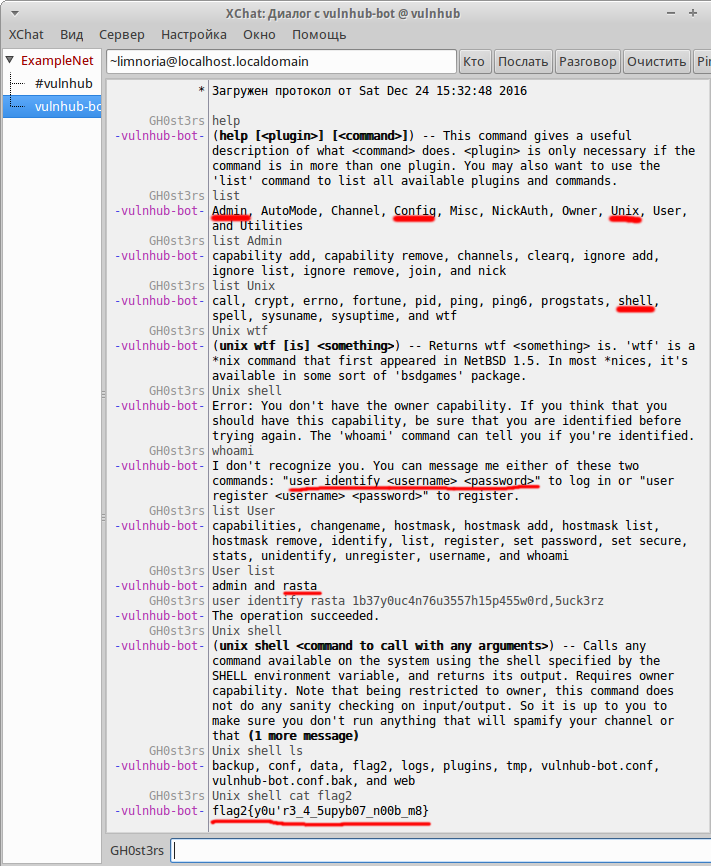711x866 pixels.
Task: Click the 'list User' command line
Action: point(243,511)
